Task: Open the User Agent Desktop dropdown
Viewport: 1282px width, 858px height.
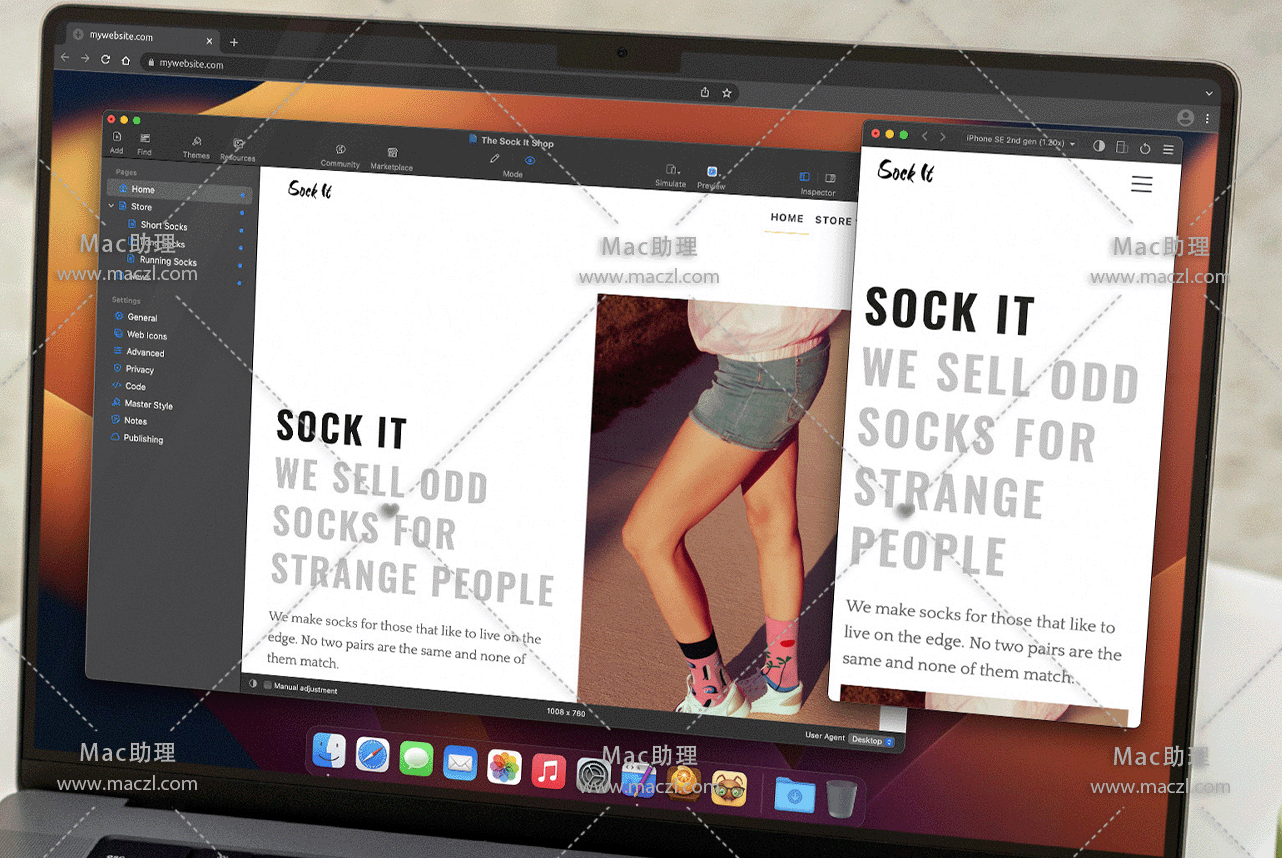Action: tap(871, 741)
